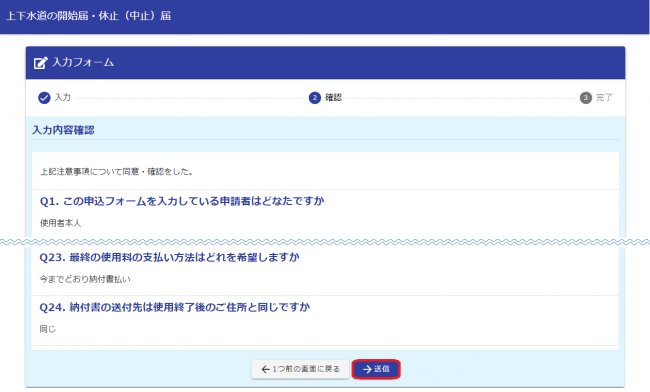The image size is (650, 392).
Task: Click the answer 同じ under Q24
Action: pos(48,329)
